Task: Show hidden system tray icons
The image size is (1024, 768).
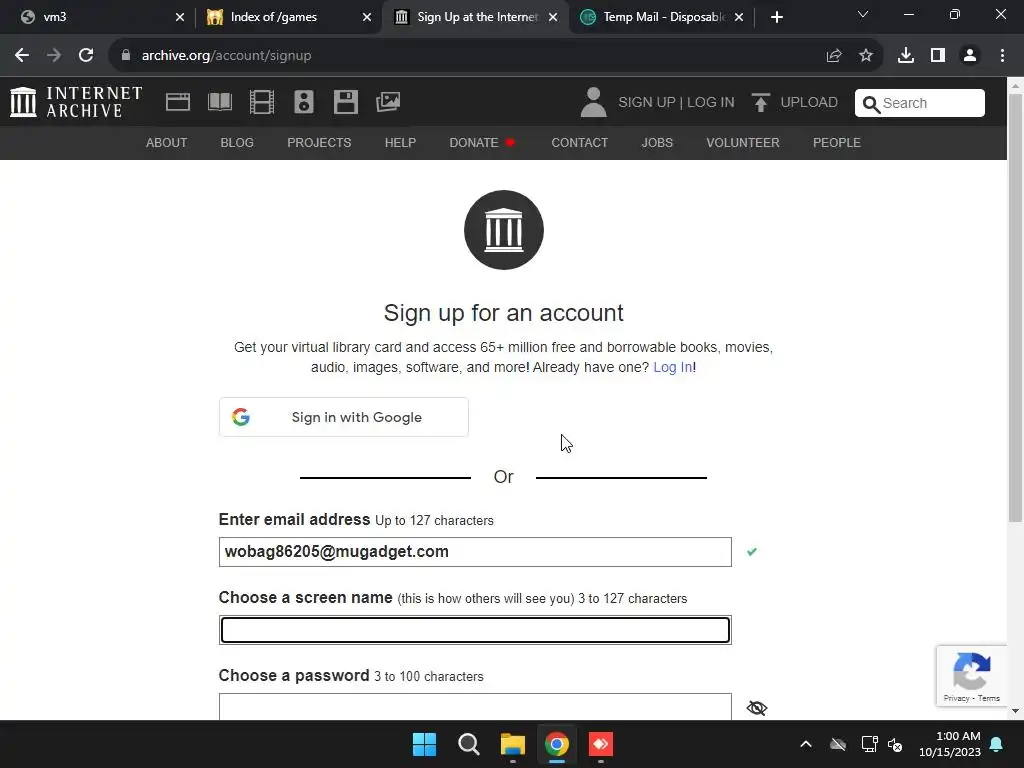Action: [x=806, y=744]
